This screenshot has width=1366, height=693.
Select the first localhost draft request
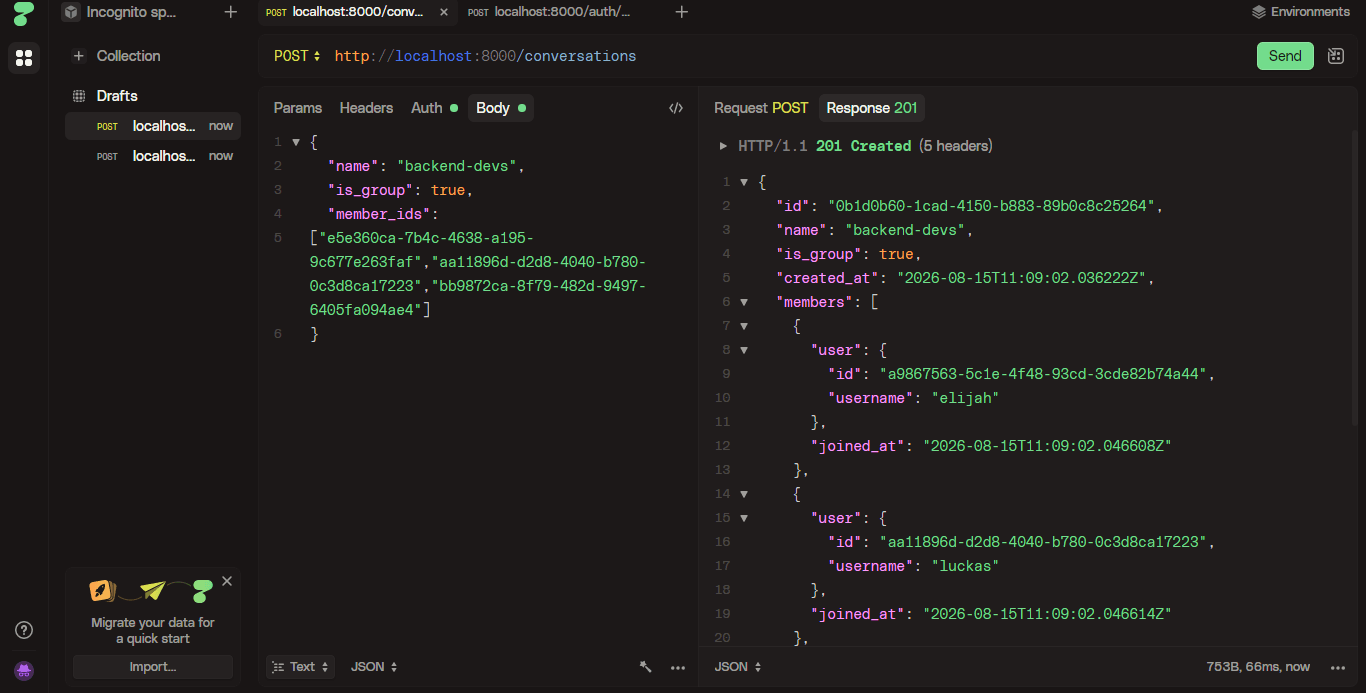(153, 126)
